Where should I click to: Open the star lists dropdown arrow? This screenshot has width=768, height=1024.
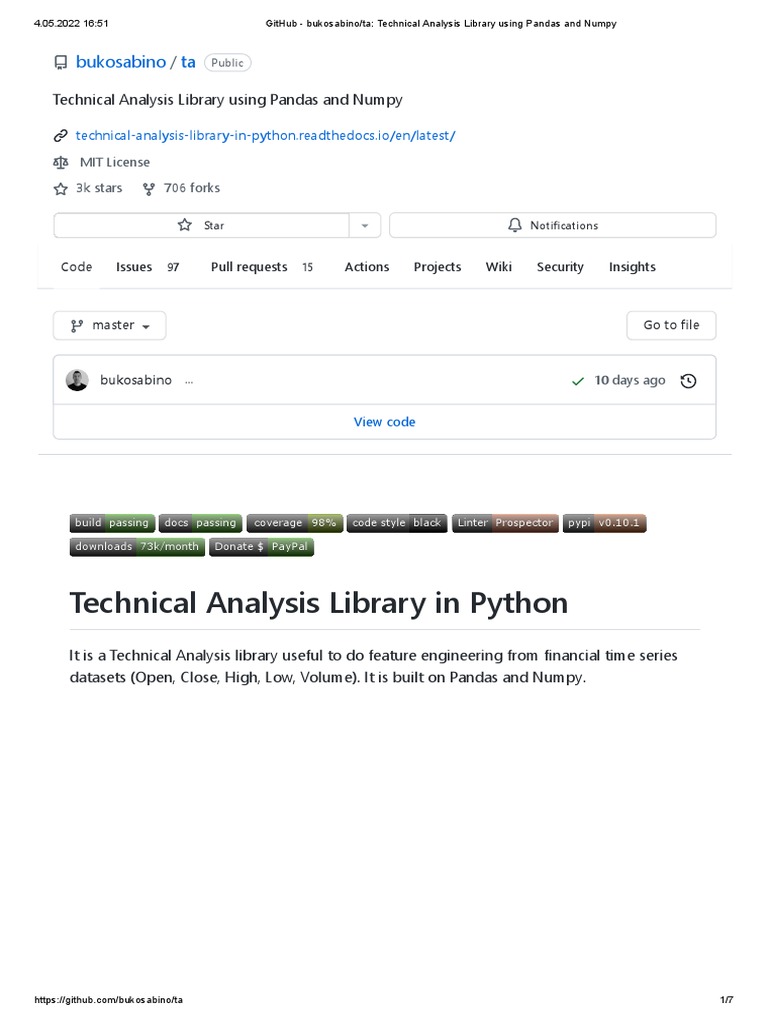365,226
